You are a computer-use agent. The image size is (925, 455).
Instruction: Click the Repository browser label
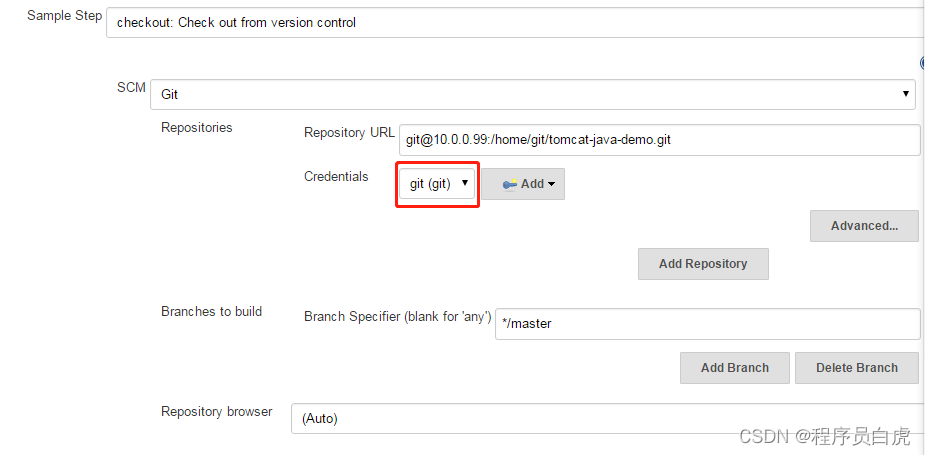coord(217,411)
